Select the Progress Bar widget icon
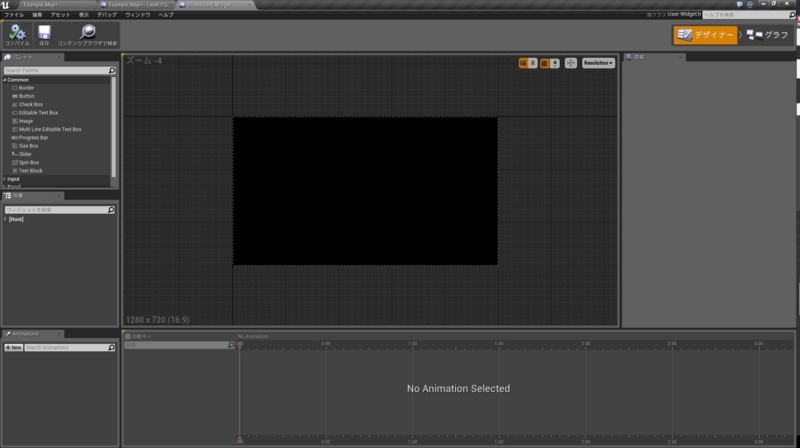The image size is (800, 448). (x=15, y=138)
